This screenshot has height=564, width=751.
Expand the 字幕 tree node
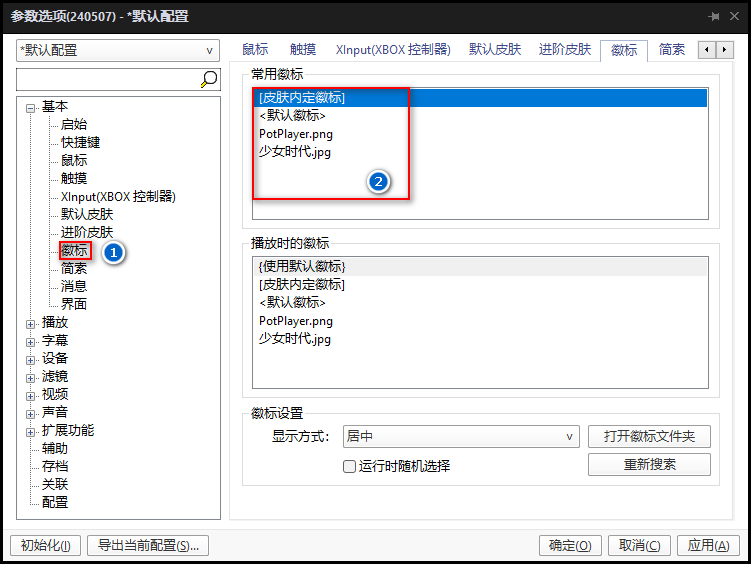click(31, 341)
